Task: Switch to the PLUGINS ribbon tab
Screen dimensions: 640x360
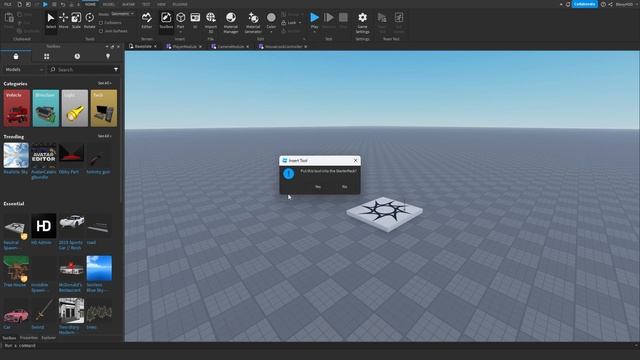Action: click(x=180, y=4)
